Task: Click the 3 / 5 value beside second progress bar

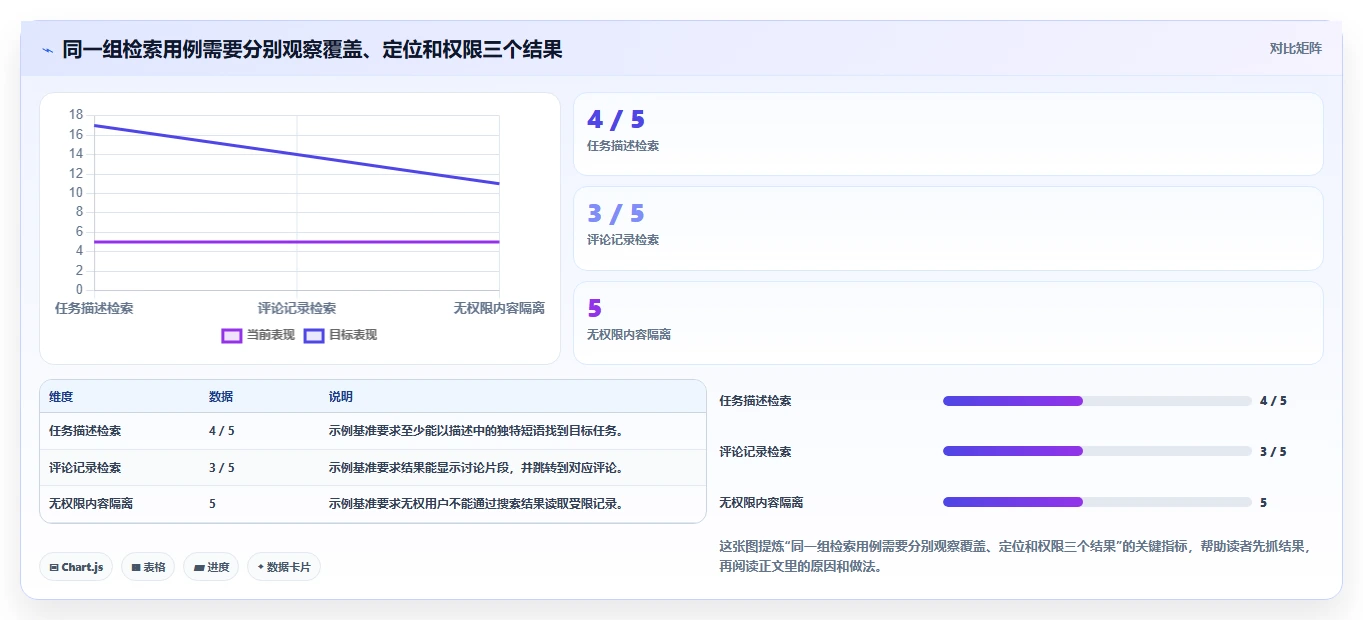Action: [1273, 451]
